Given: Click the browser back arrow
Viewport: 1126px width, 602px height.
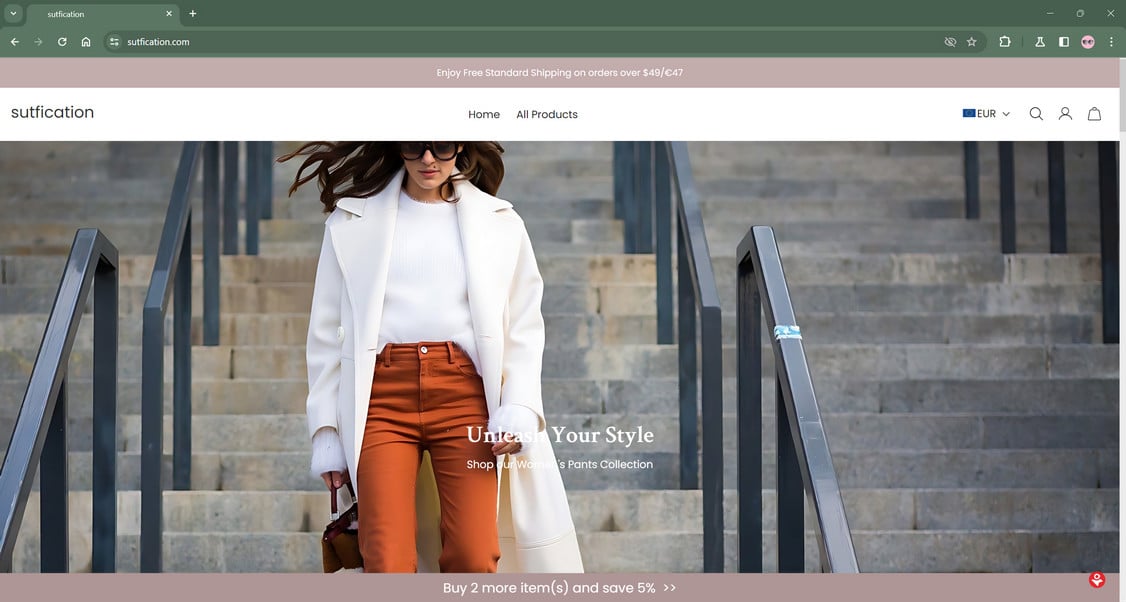Looking at the screenshot, I should [x=14, y=42].
